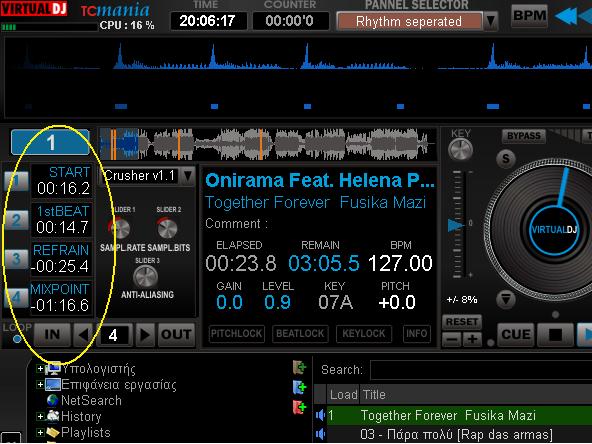The height and width of the screenshot is (444, 592).
Task: Open the Pannel Selector dropdown arrow
Action: [x=491, y=21]
